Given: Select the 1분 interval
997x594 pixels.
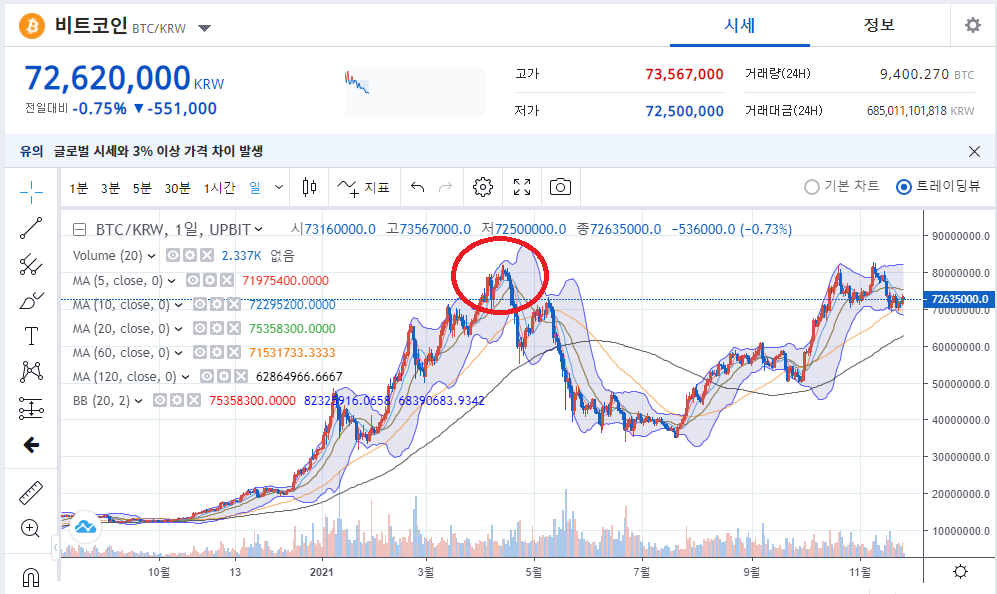Looking at the screenshot, I should [79, 188].
